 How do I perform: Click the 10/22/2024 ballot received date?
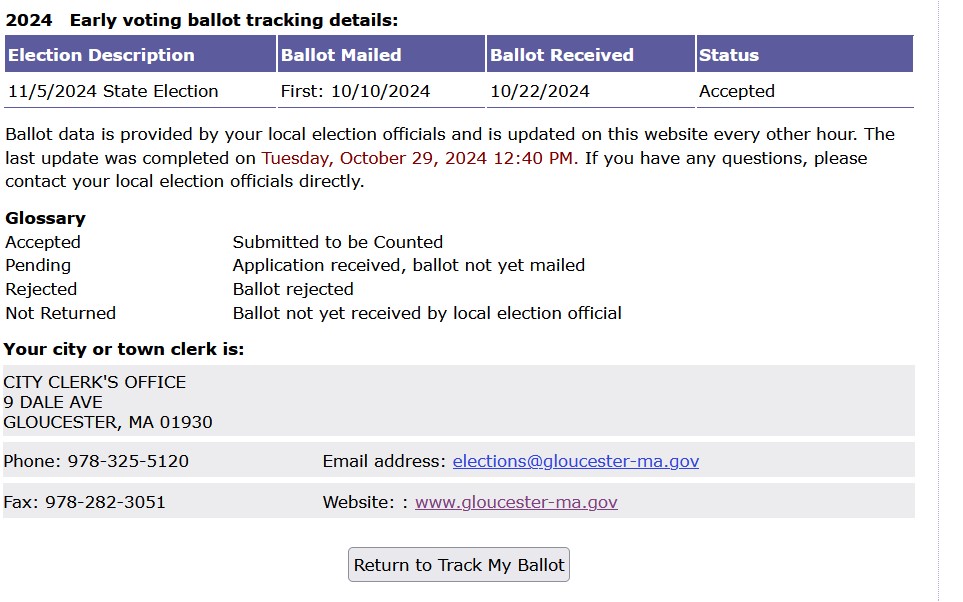click(x=540, y=91)
